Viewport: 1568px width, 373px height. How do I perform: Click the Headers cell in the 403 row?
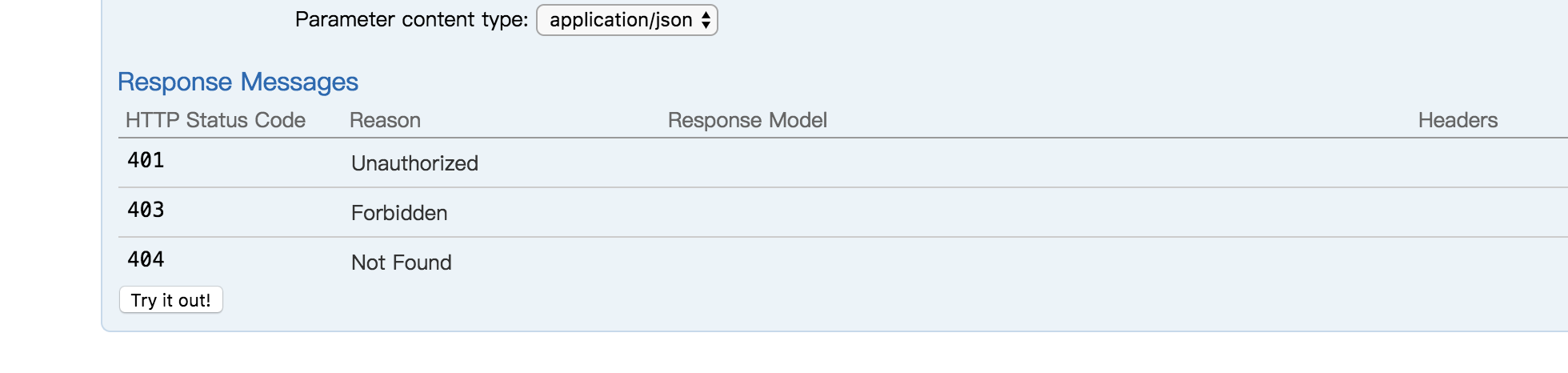coord(1490,213)
